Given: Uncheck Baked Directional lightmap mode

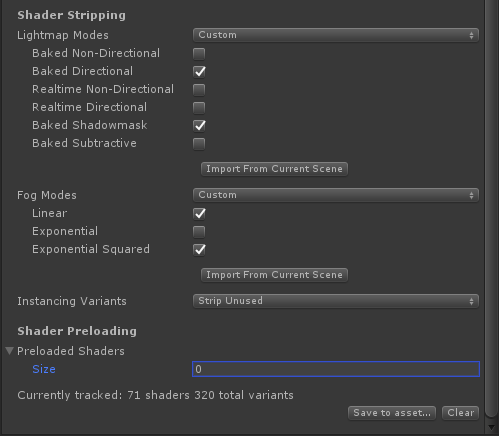Looking at the screenshot, I should coord(199,72).
